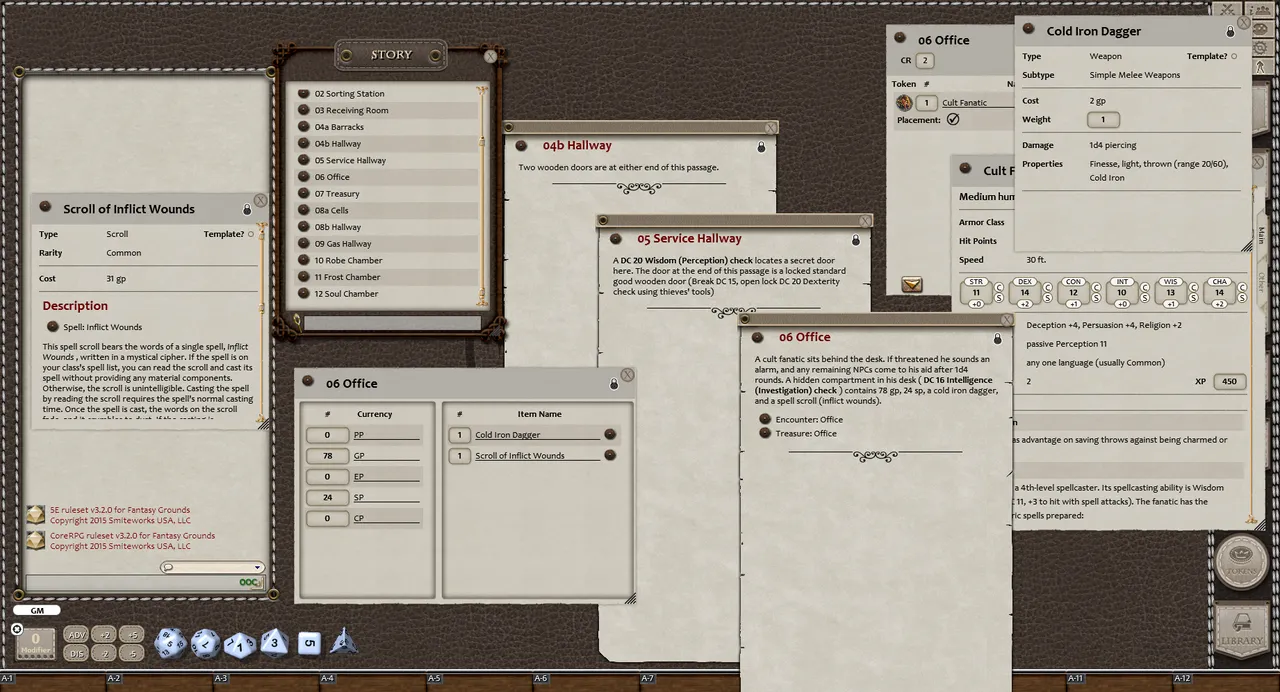The height and width of the screenshot is (692, 1280).
Task: Switch to the Other tab on NPC sheet
Action: point(1261,283)
